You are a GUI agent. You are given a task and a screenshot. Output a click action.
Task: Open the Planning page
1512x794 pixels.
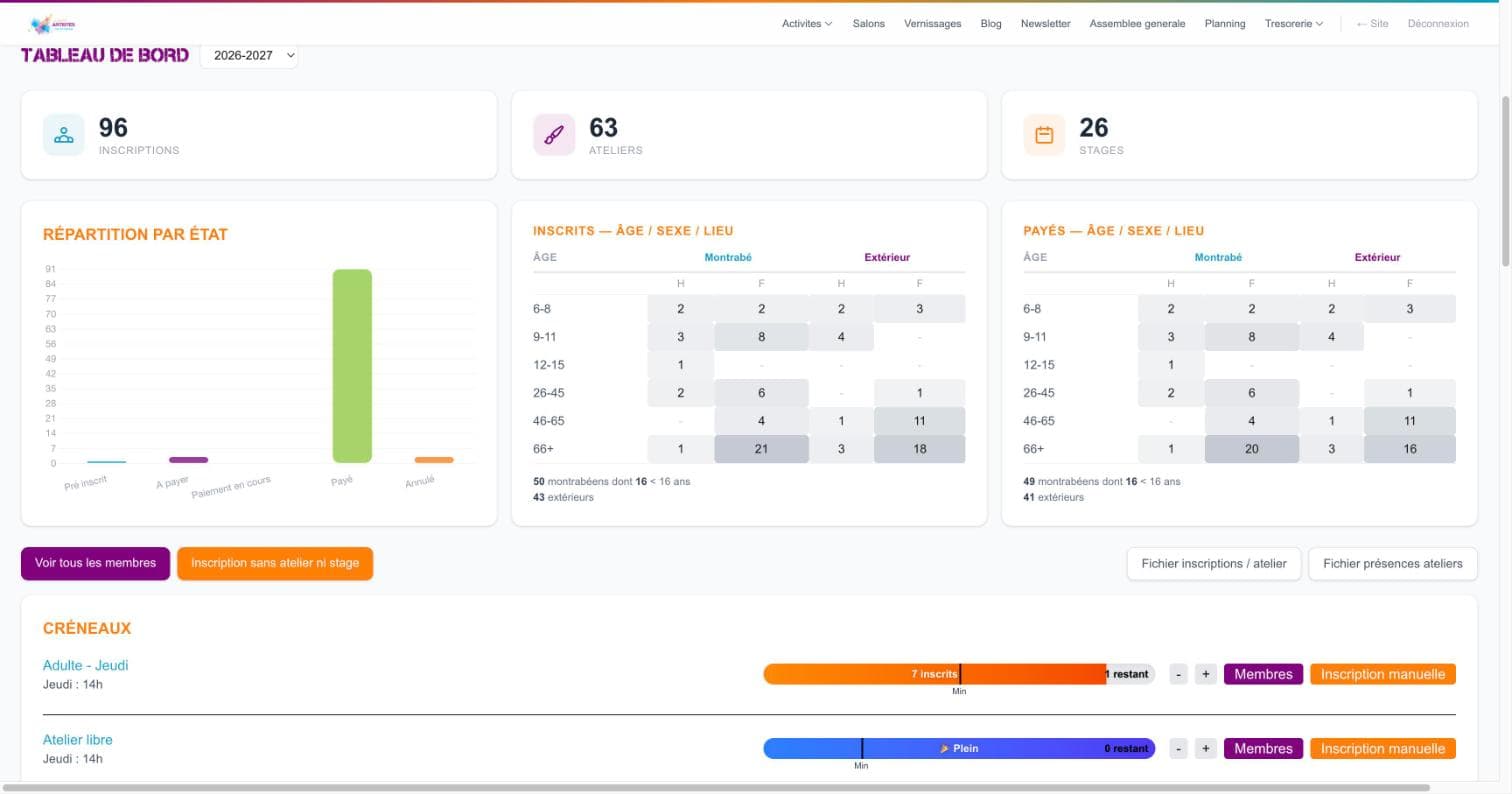pyautogui.click(x=1225, y=24)
